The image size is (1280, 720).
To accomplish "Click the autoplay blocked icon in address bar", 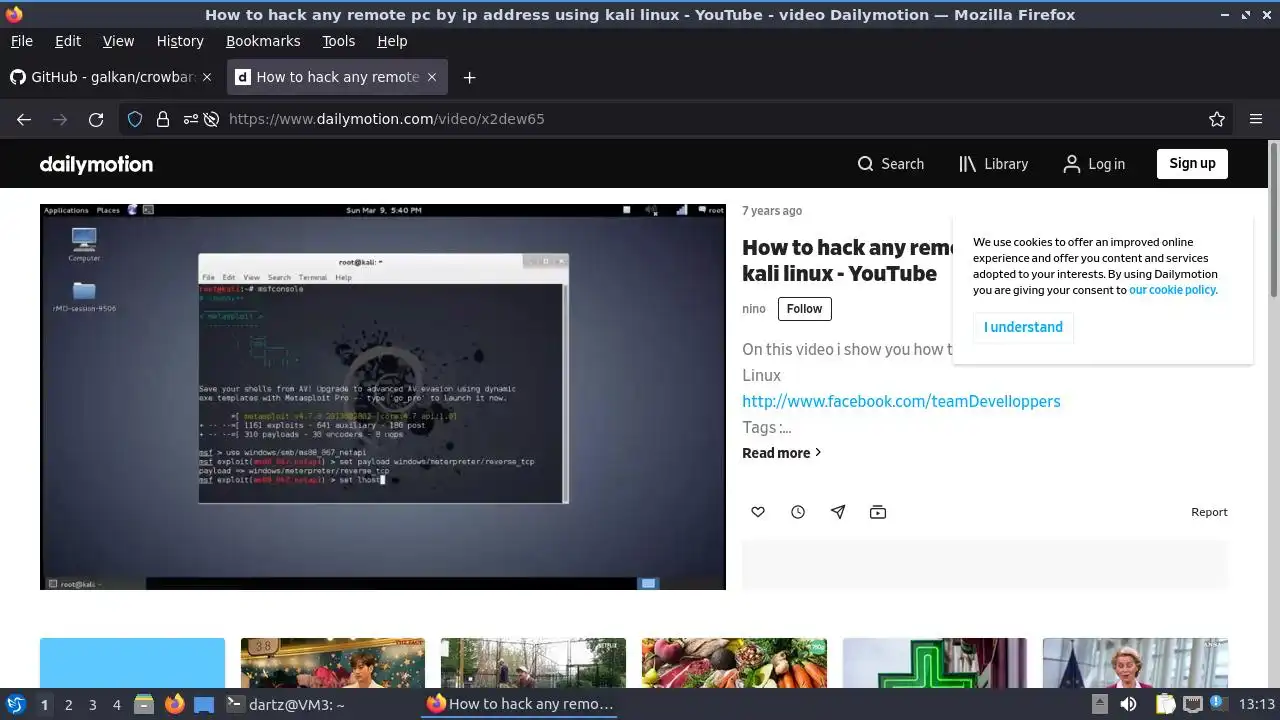I will click(x=211, y=119).
